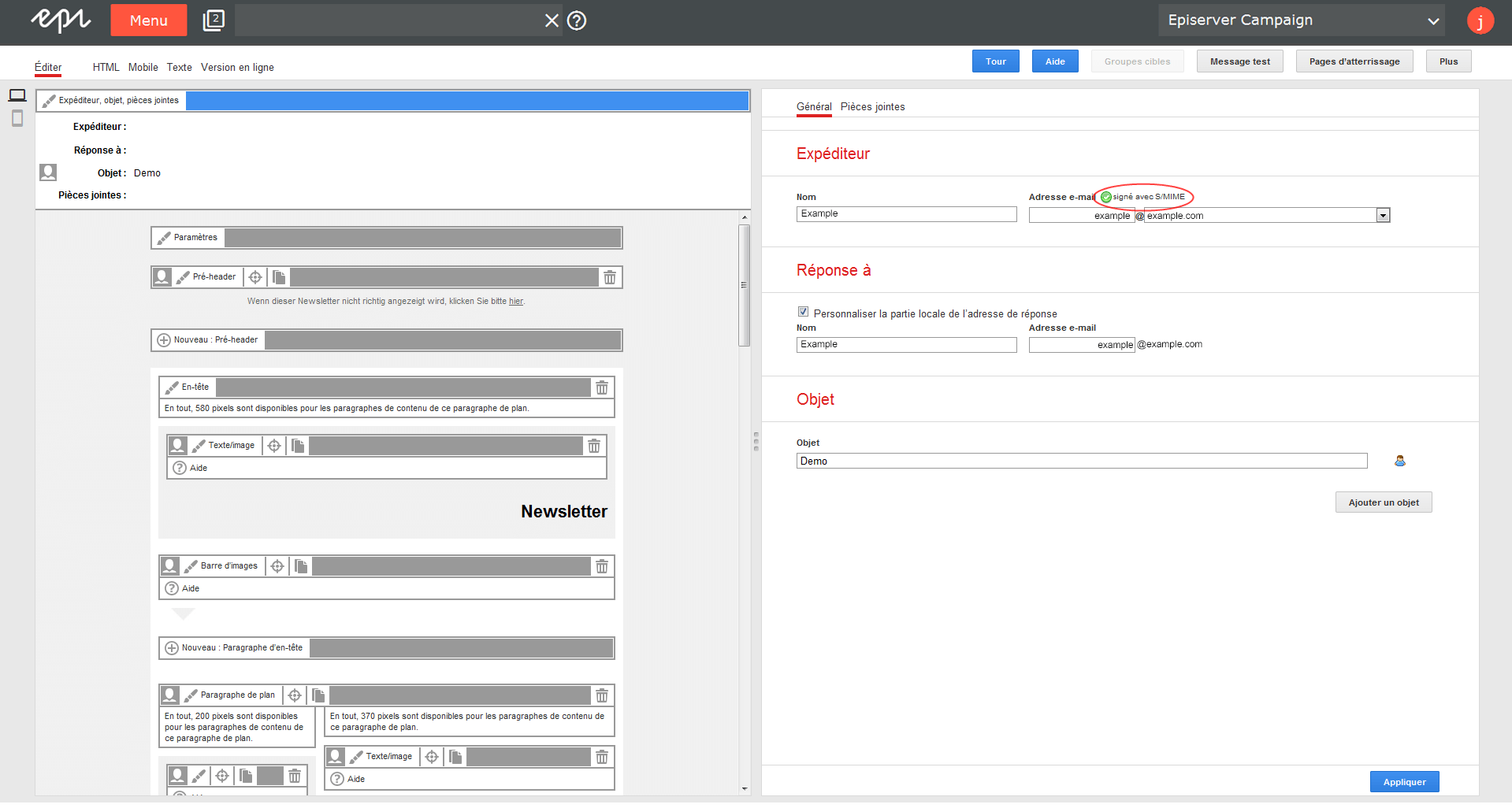Image resolution: width=1512 pixels, height=808 pixels.
Task: Click the signé avec S/MIME indicator
Action: (1143, 197)
